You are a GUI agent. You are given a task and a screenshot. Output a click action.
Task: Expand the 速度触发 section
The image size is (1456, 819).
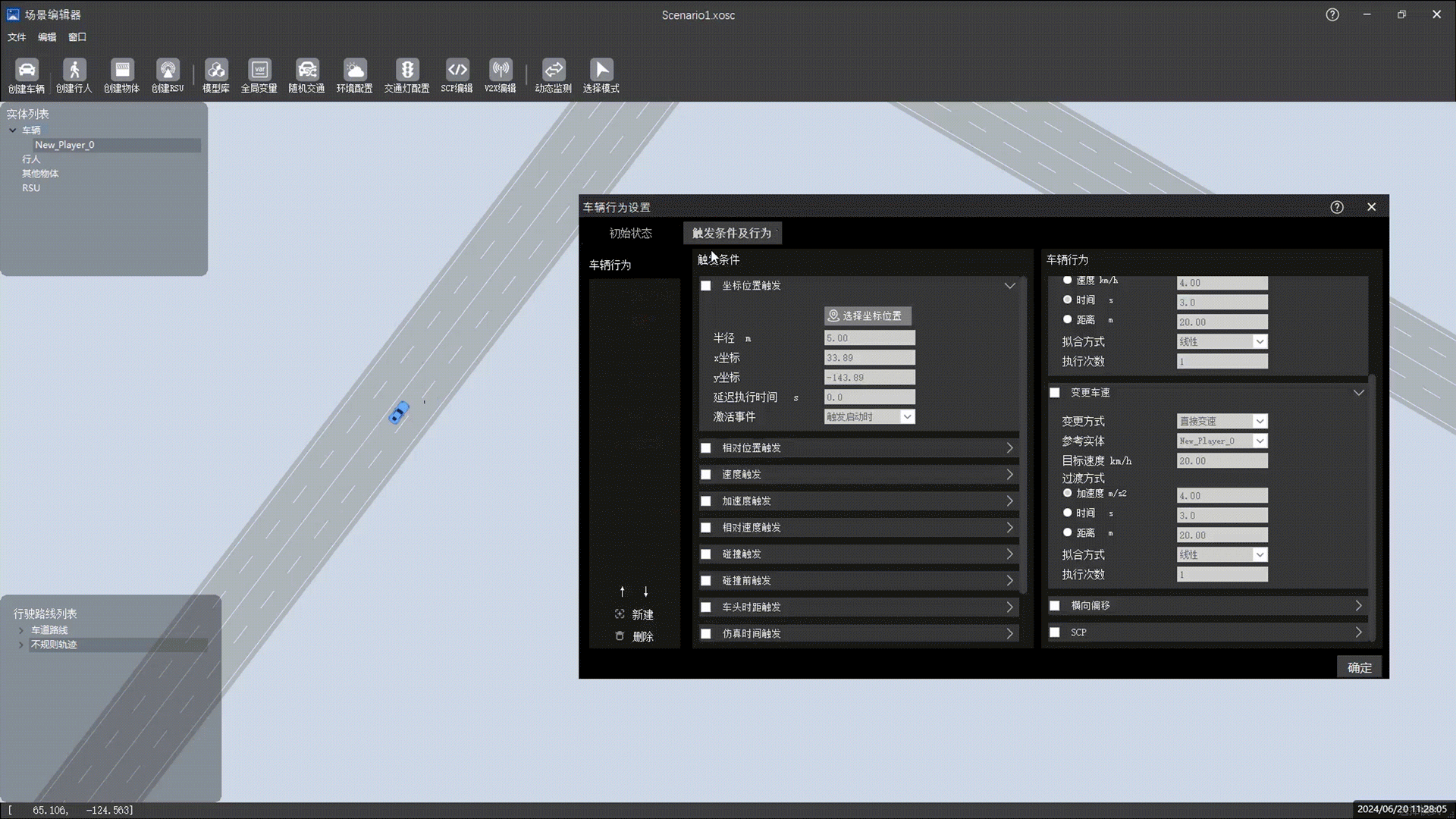tap(1009, 475)
